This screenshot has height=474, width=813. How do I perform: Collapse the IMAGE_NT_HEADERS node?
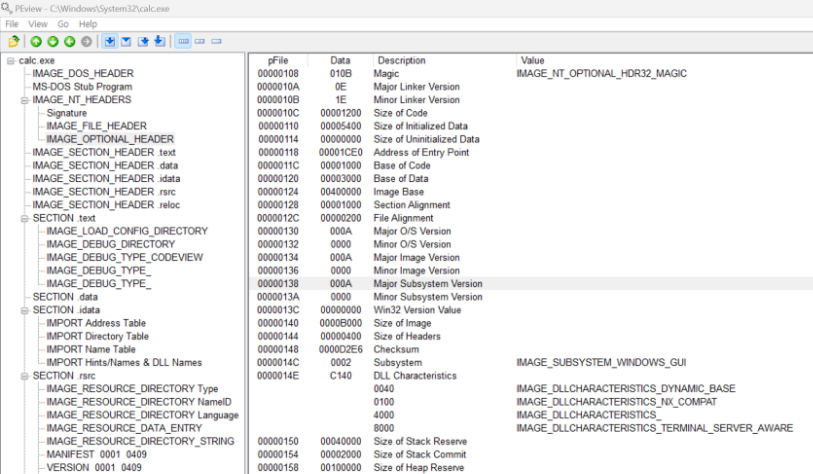pos(24,100)
